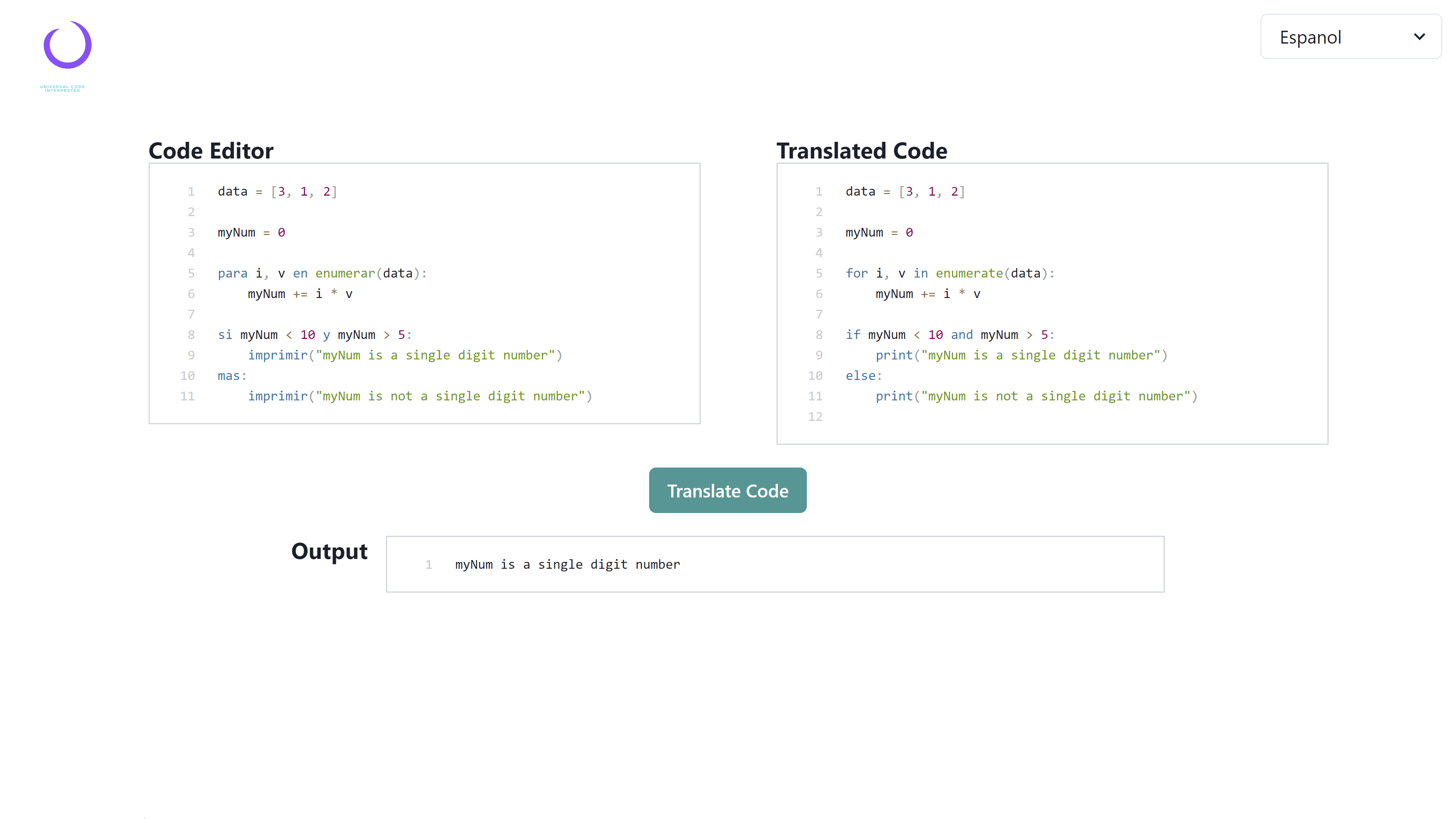Image resolution: width=1456 pixels, height=819 pixels.
Task: Click the Code Editor heading
Action: point(211,151)
